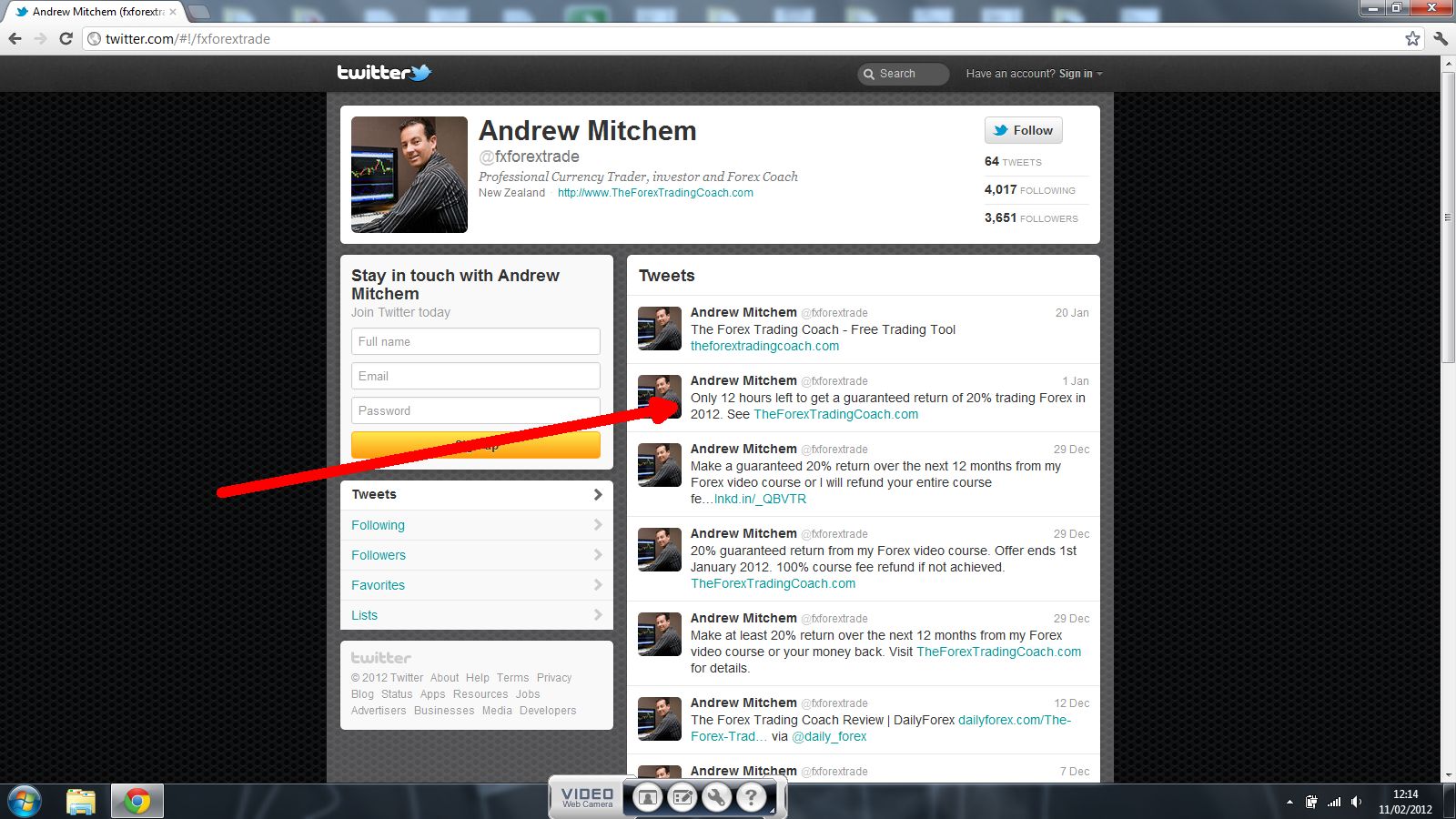Open Windows Explorer from taskbar
Viewport: 1456px width, 819px height.
pos(81,802)
